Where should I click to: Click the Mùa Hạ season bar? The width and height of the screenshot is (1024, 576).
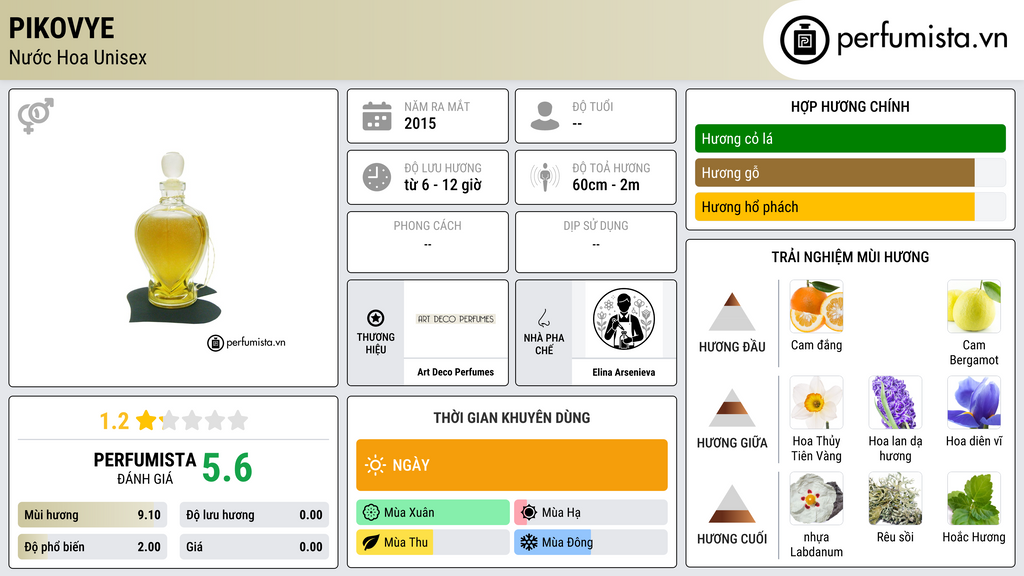coord(591,513)
